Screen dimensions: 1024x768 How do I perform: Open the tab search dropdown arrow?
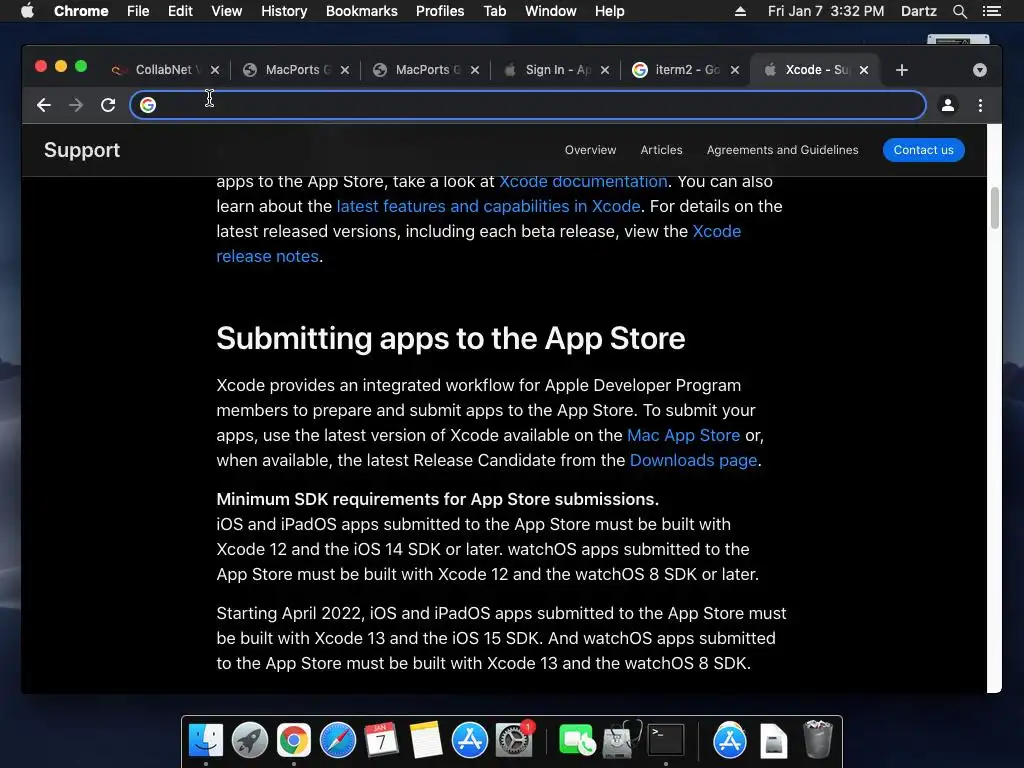pos(980,70)
